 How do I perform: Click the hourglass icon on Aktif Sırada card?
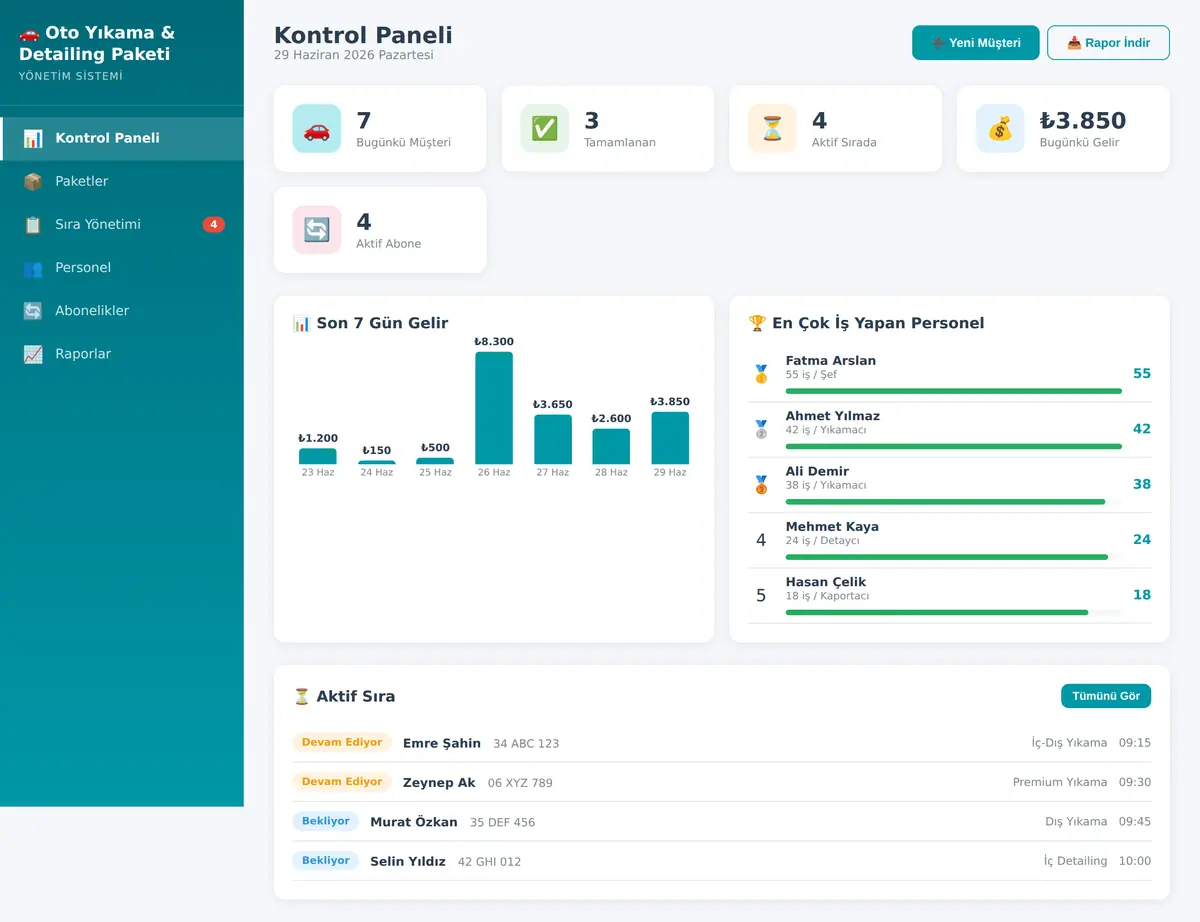point(772,129)
